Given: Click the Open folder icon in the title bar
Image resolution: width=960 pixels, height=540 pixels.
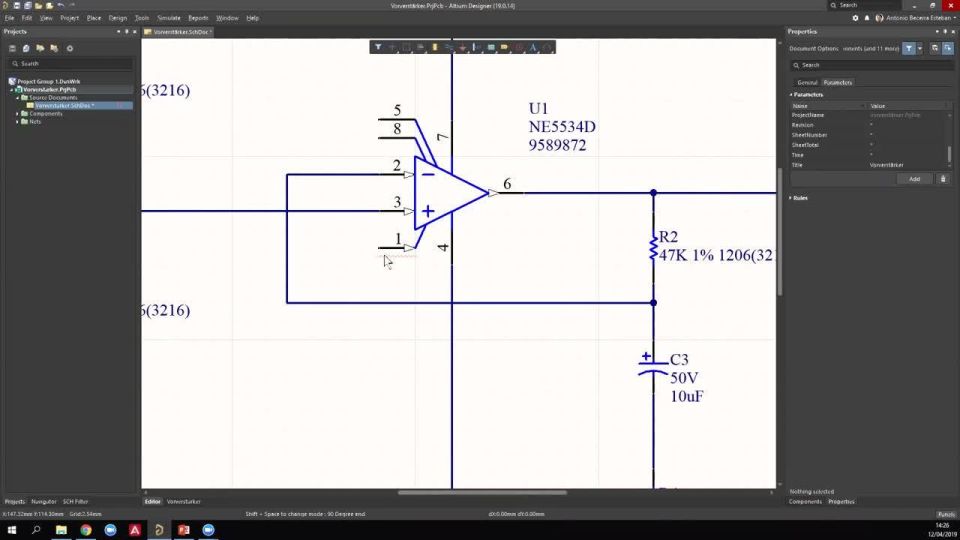Looking at the screenshot, I should (39, 6).
